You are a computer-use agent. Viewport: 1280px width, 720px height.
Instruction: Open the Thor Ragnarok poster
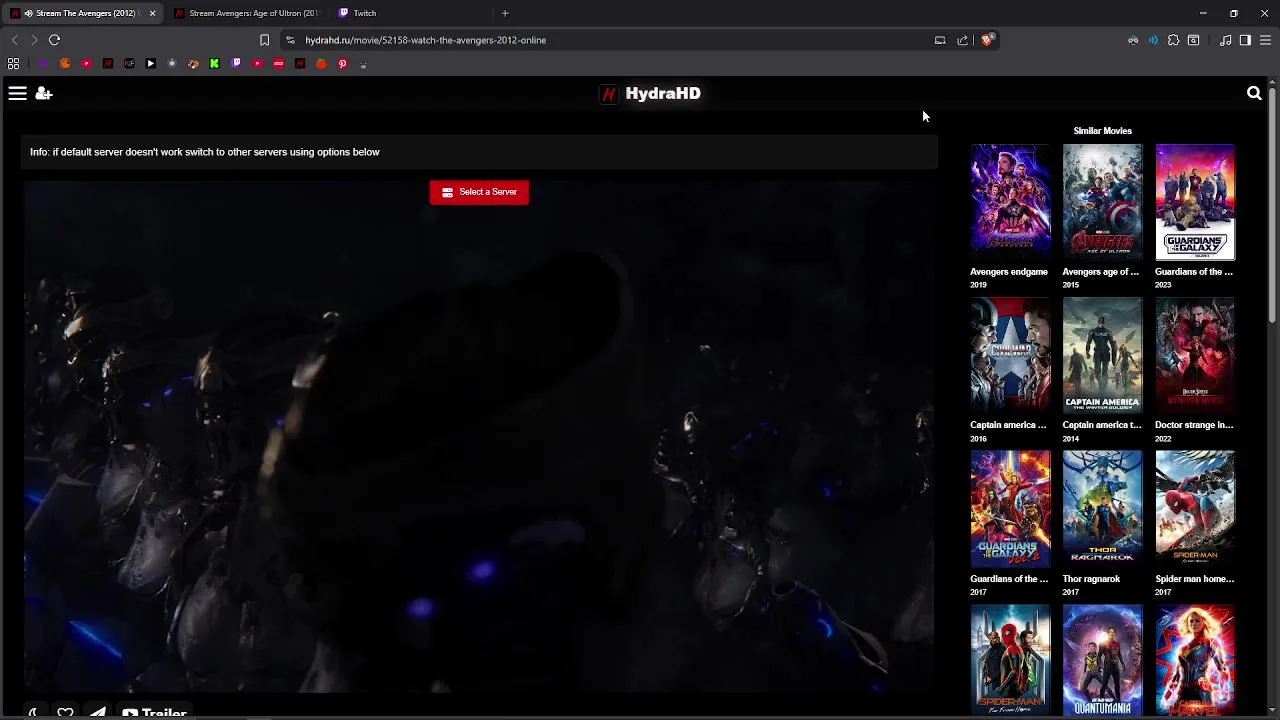1102,509
